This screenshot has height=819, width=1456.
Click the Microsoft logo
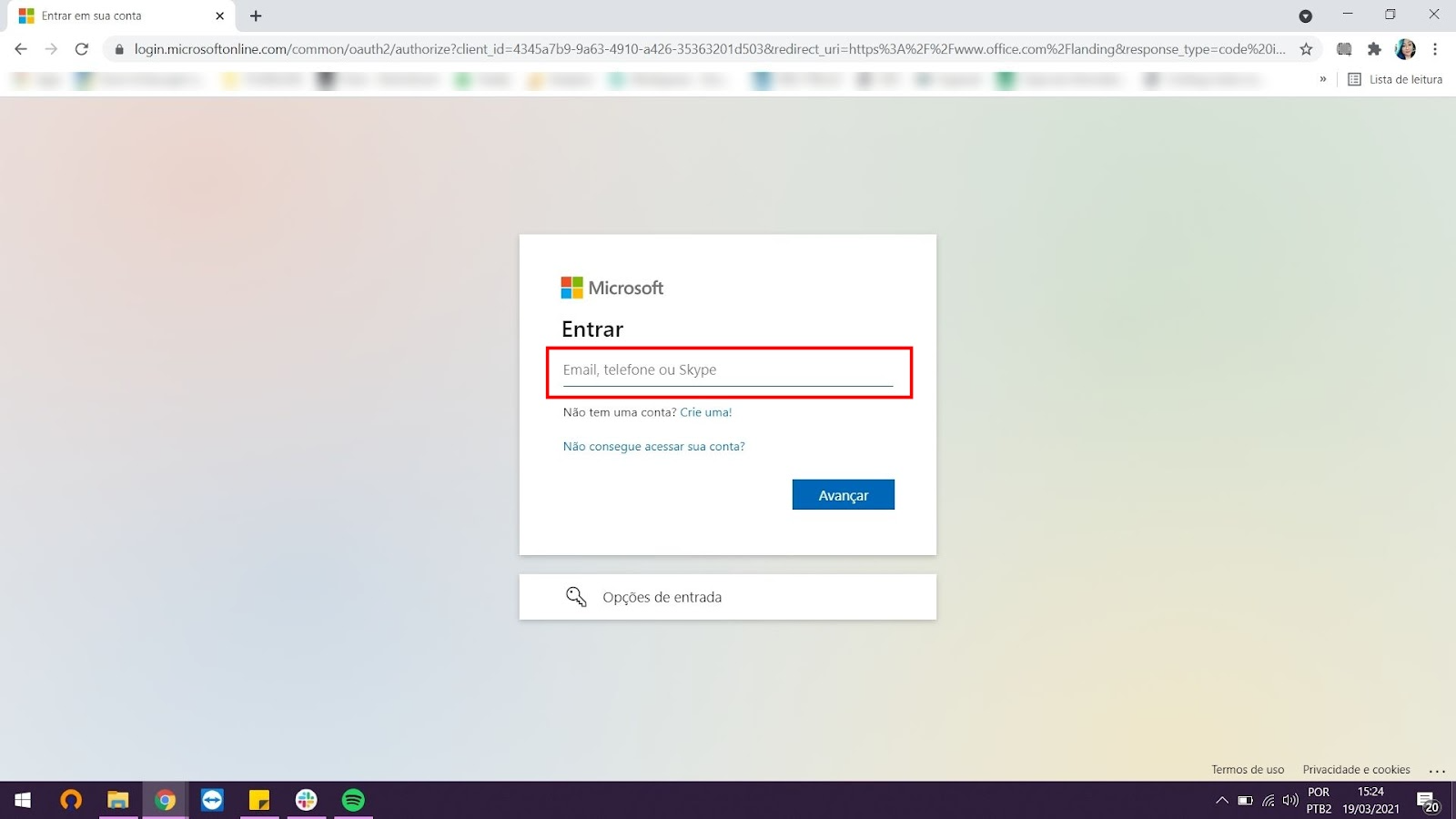(x=612, y=288)
